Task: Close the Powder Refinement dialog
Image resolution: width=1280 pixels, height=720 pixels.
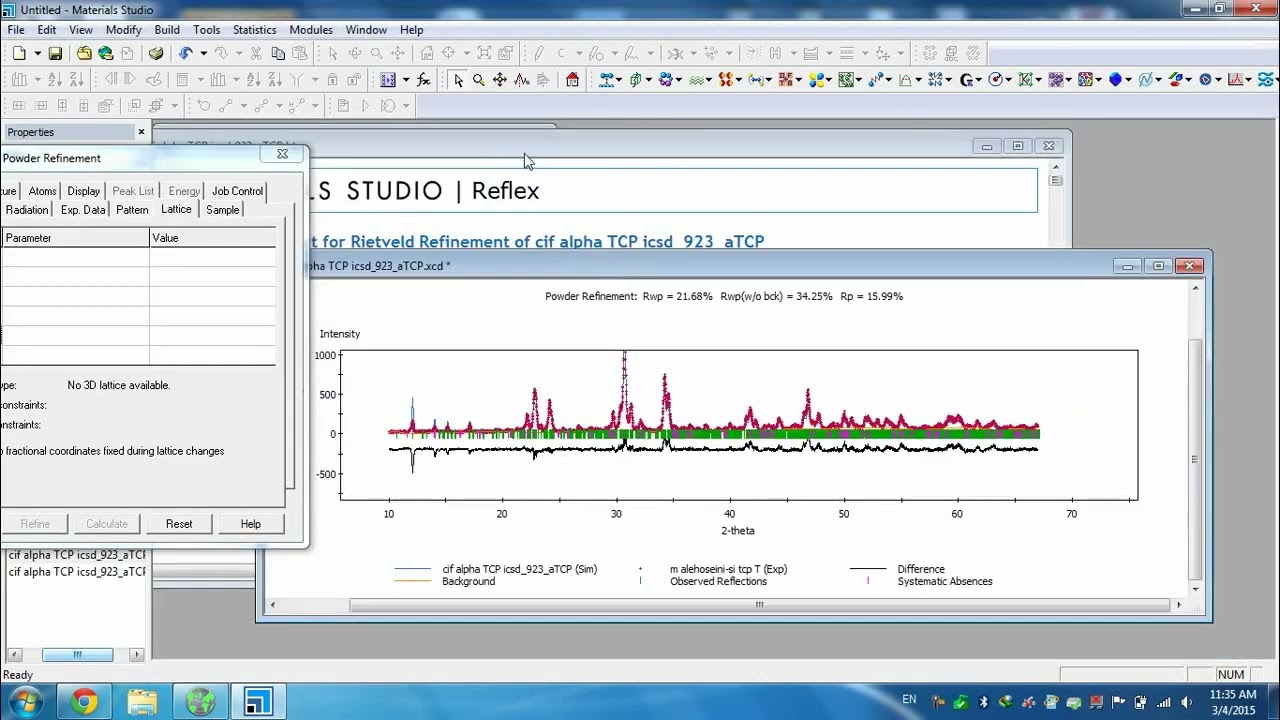Action: [x=282, y=154]
